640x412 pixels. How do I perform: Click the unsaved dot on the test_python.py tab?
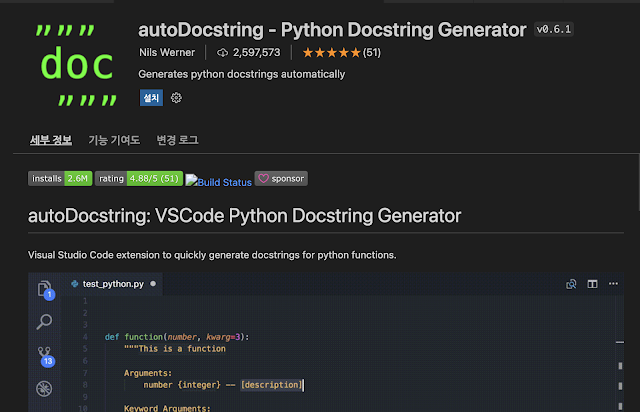point(153,283)
